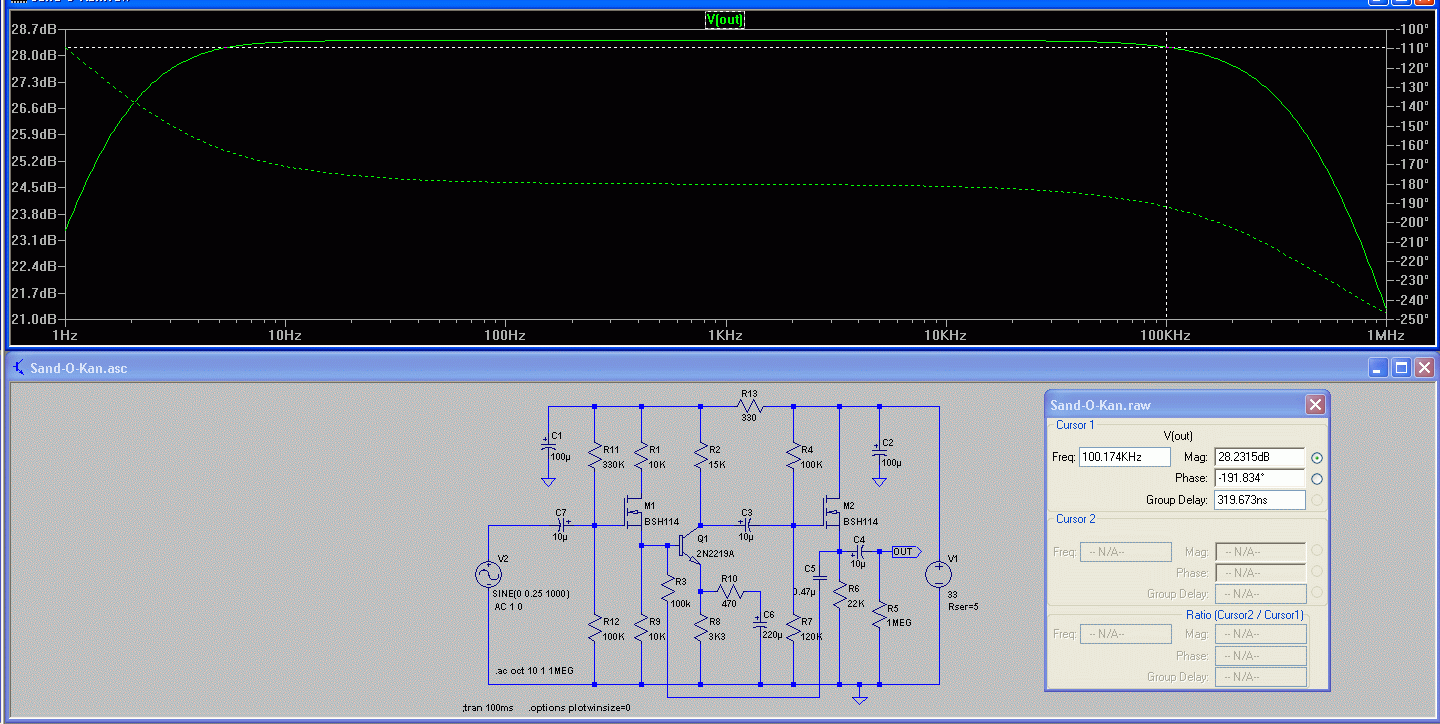Click the Cursor 1 Phase value field
The height and width of the screenshot is (724, 1440).
point(1260,478)
